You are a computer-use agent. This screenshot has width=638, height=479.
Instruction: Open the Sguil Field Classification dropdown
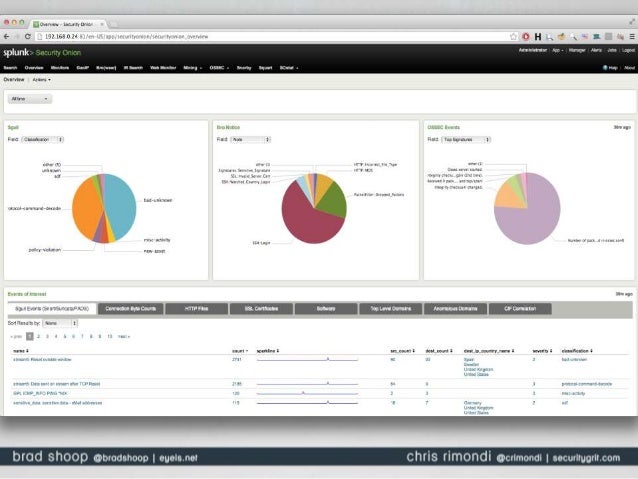coord(43,140)
